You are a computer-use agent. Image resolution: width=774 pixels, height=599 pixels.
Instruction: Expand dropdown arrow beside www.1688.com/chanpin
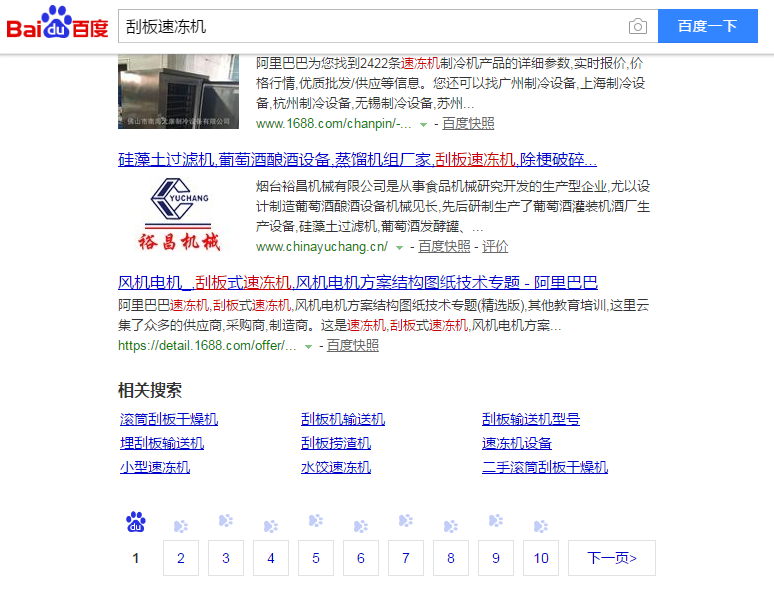pos(424,124)
